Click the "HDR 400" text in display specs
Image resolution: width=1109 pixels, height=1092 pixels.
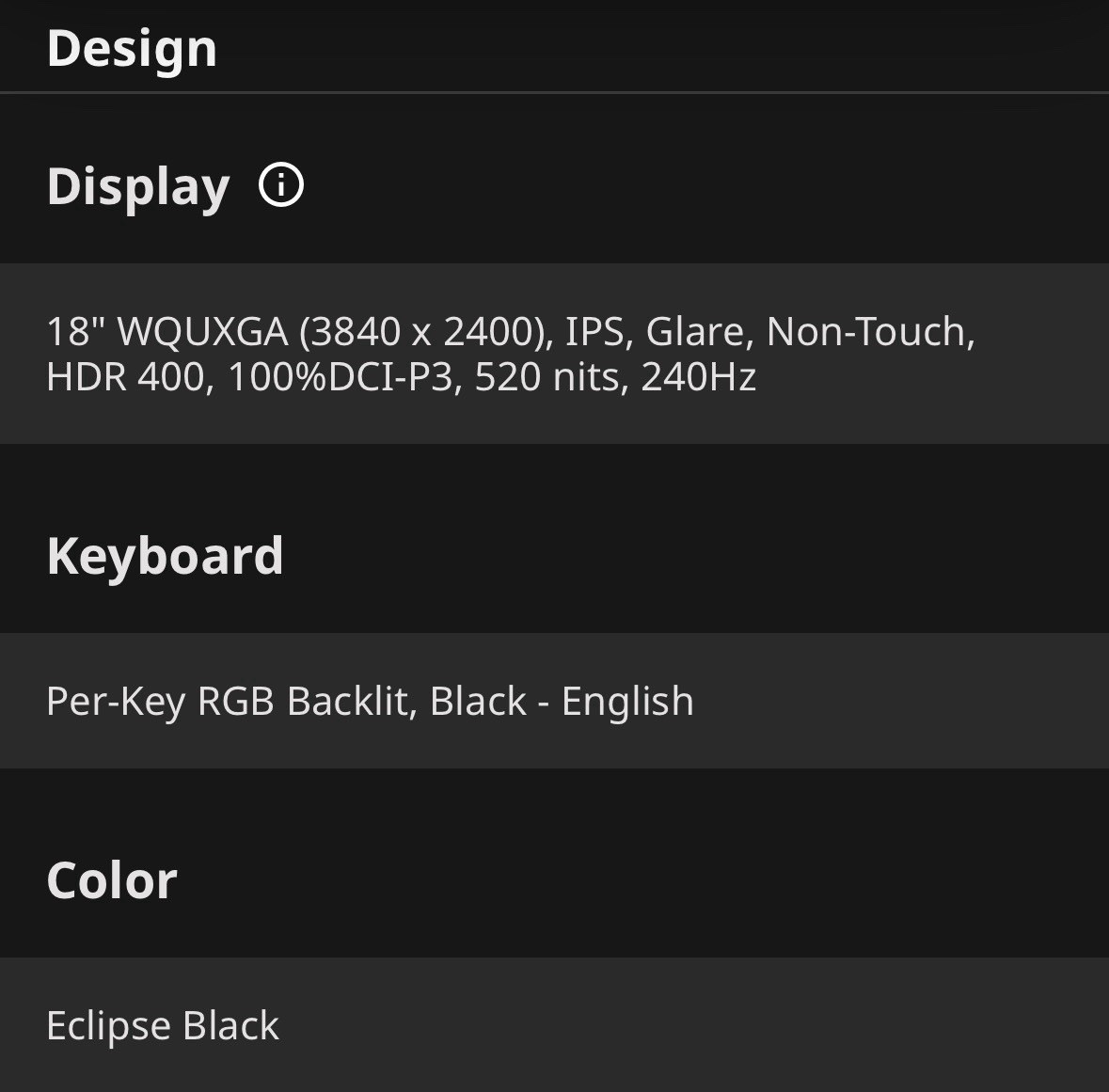tap(127, 377)
